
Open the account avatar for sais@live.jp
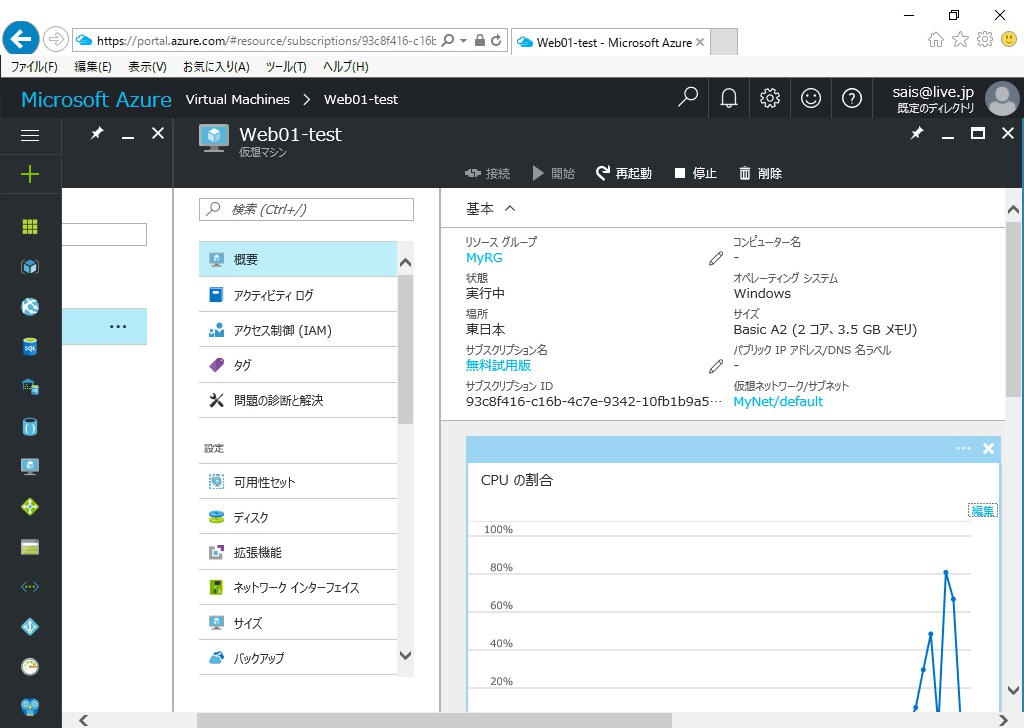(1001, 99)
